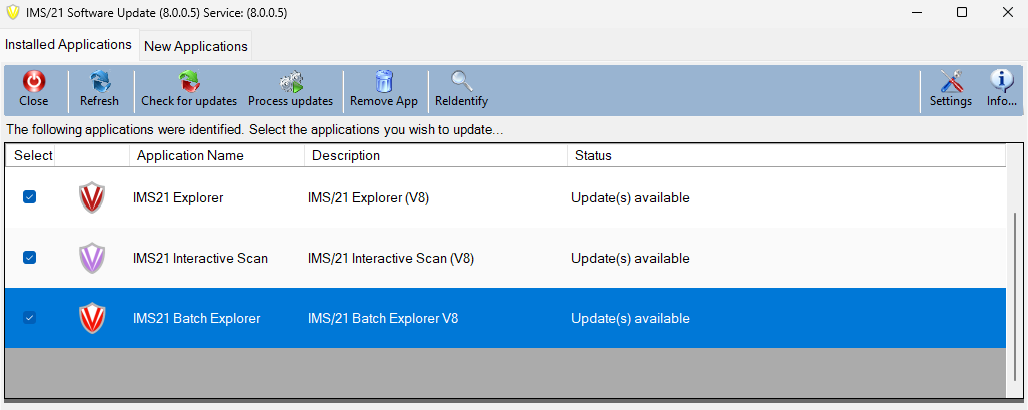Sort by the Status column header
1028x410 pixels.
(787, 155)
